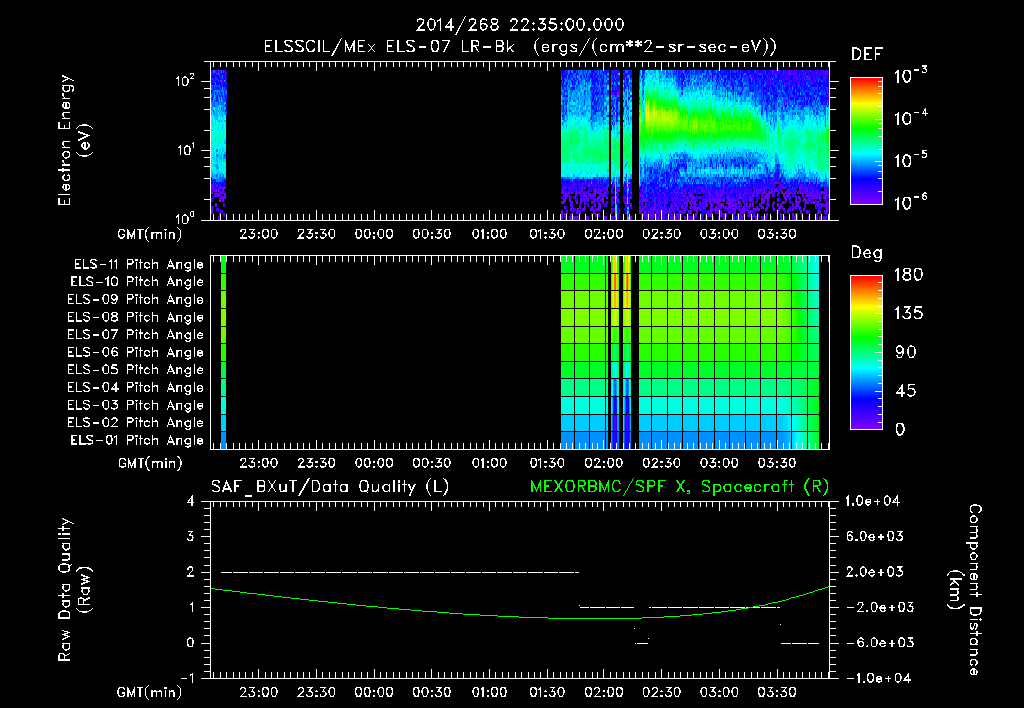
Task: Select the ELS-08 Pitch Angle row label
Action: [x=136, y=317]
